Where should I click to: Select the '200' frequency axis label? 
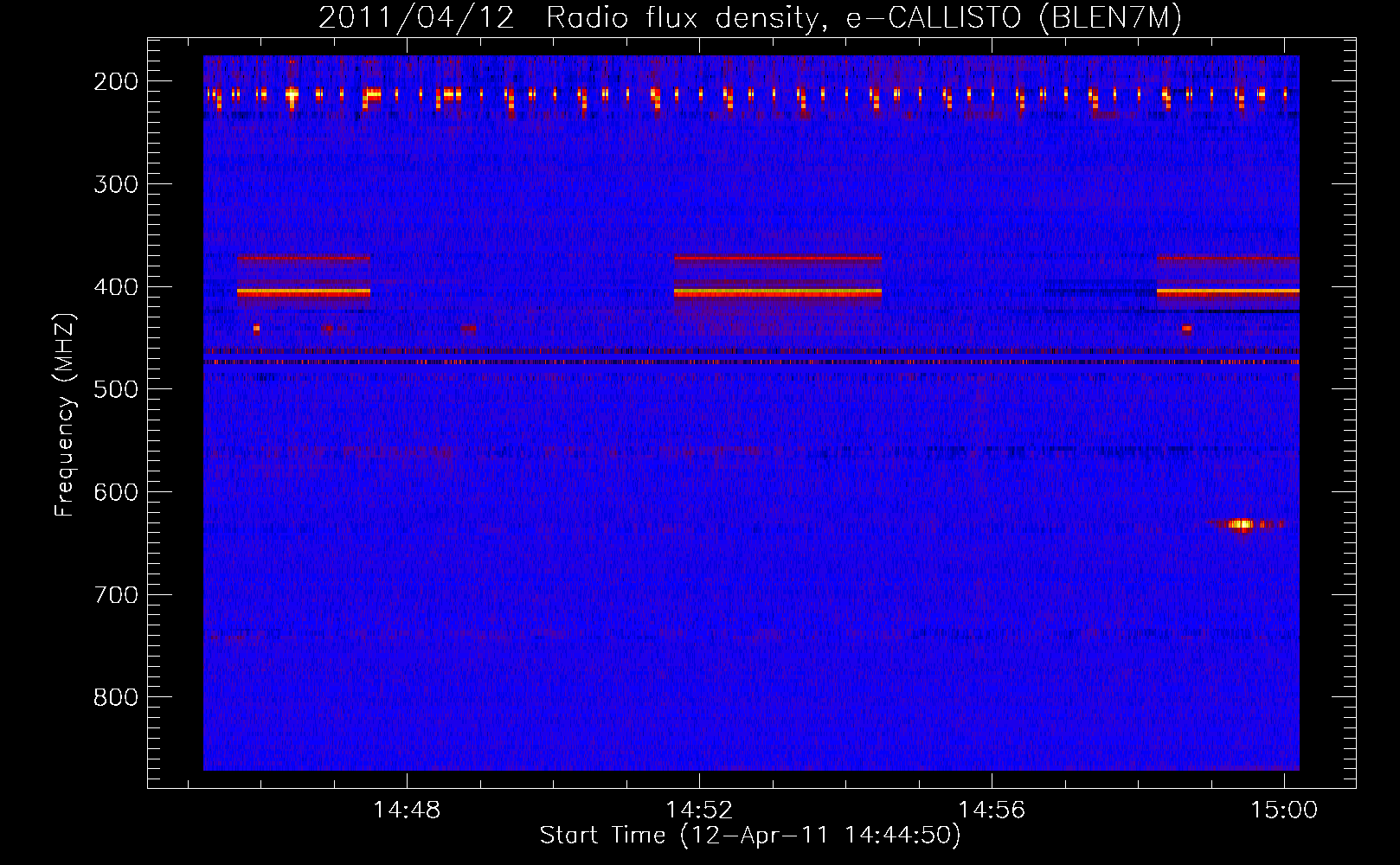(x=115, y=81)
